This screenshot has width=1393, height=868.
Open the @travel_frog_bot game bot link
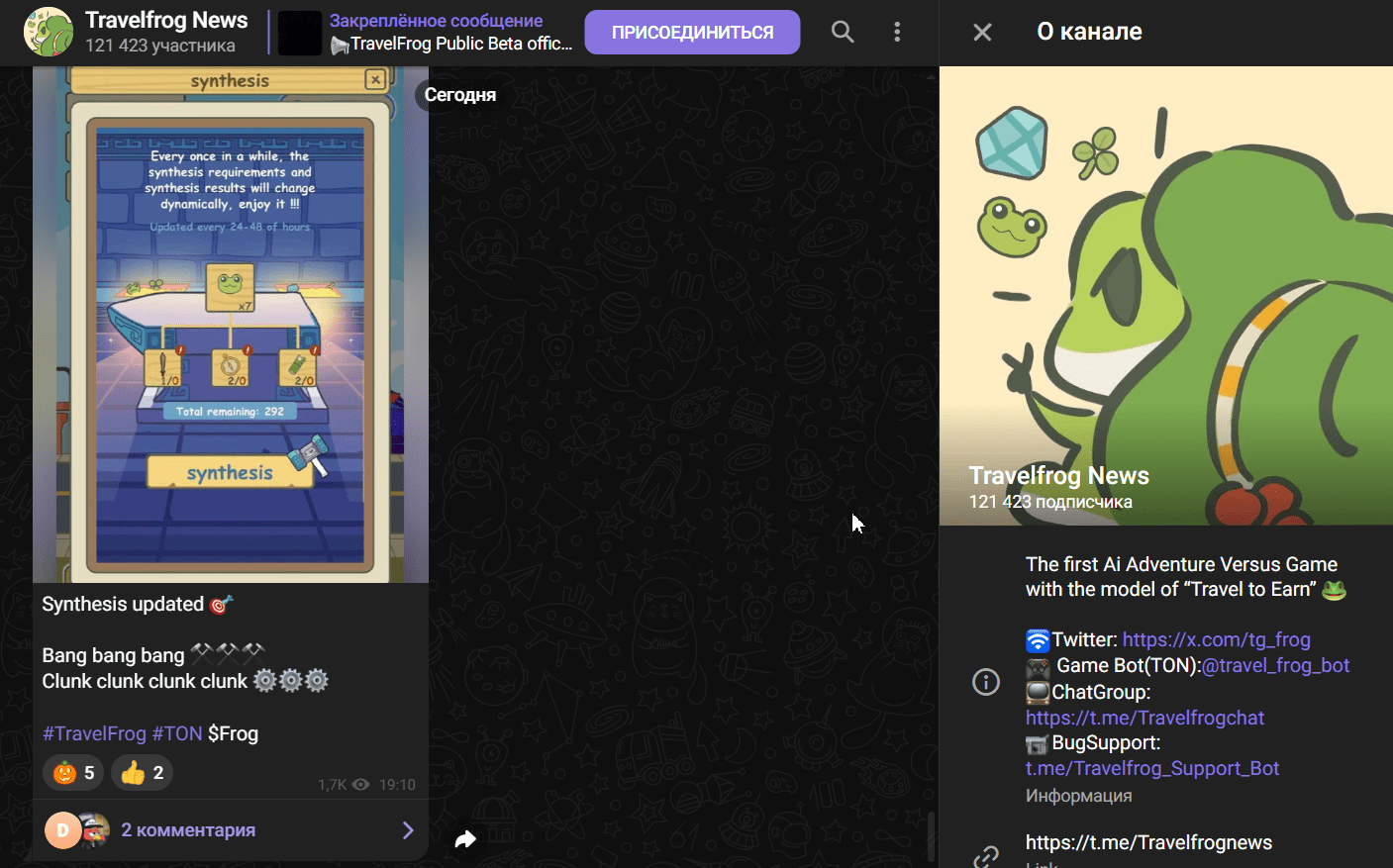click(x=1275, y=665)
